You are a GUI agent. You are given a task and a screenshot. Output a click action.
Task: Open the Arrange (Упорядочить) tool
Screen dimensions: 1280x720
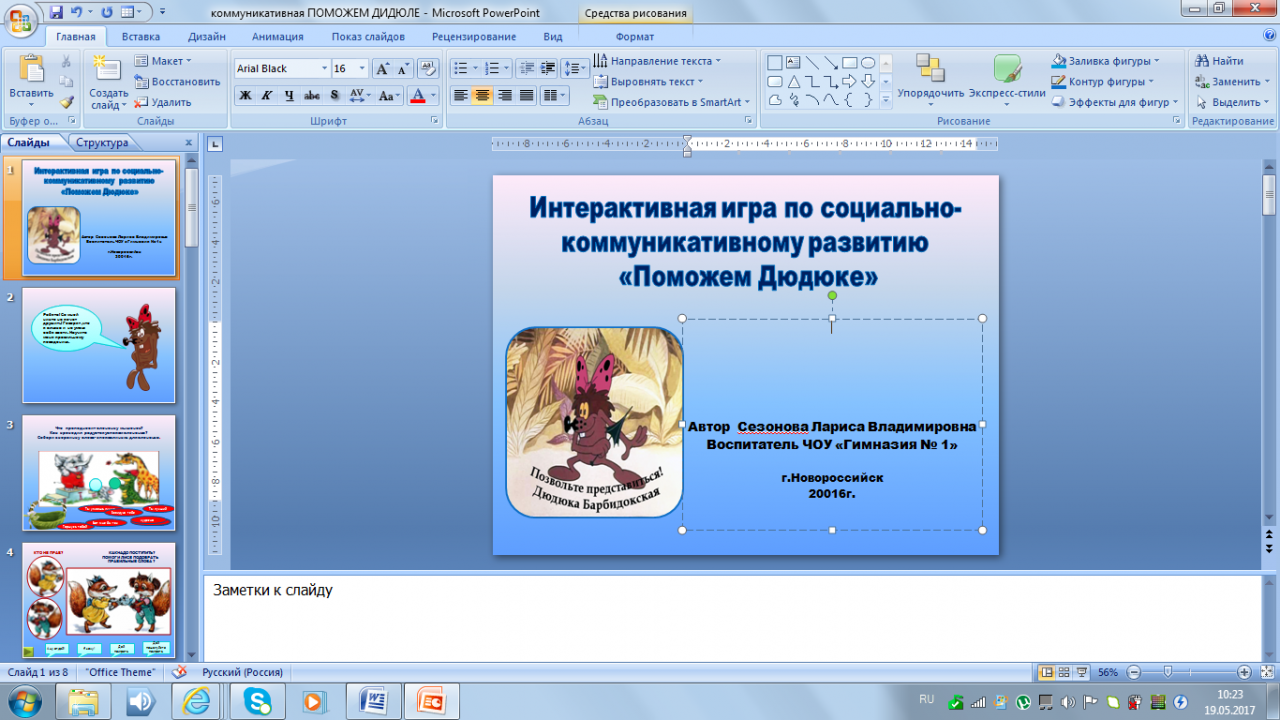930,79
